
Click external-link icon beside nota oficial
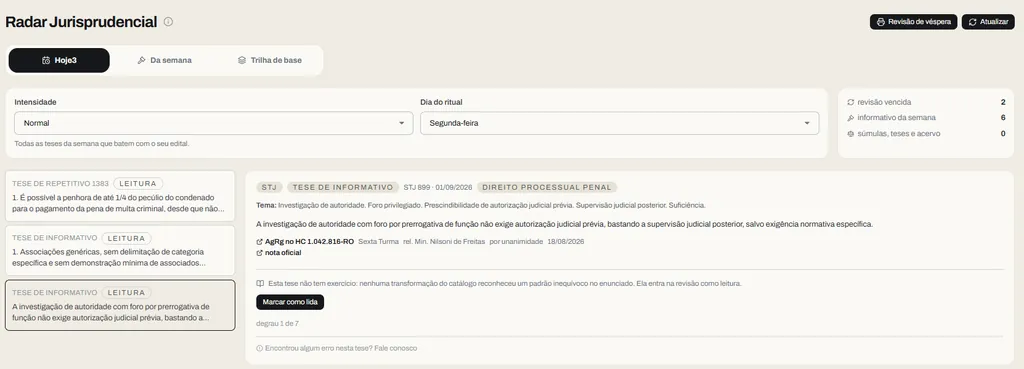click(260, 253)
